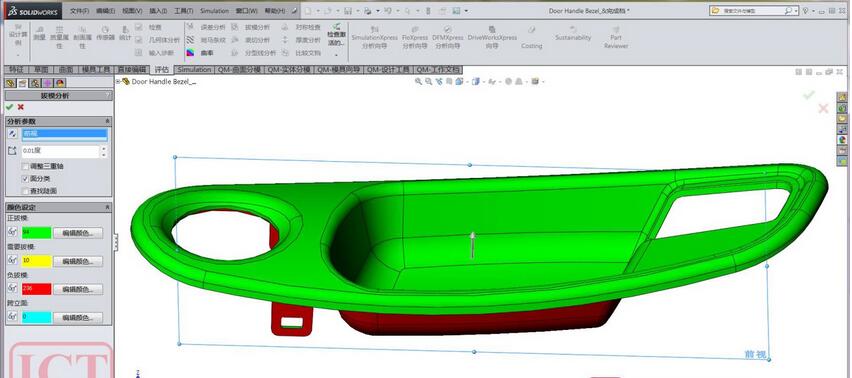The width and height of the screenshot is (852, 378).
Task: Open the ConfigurationManager panel tab
Action: (35, 83)
